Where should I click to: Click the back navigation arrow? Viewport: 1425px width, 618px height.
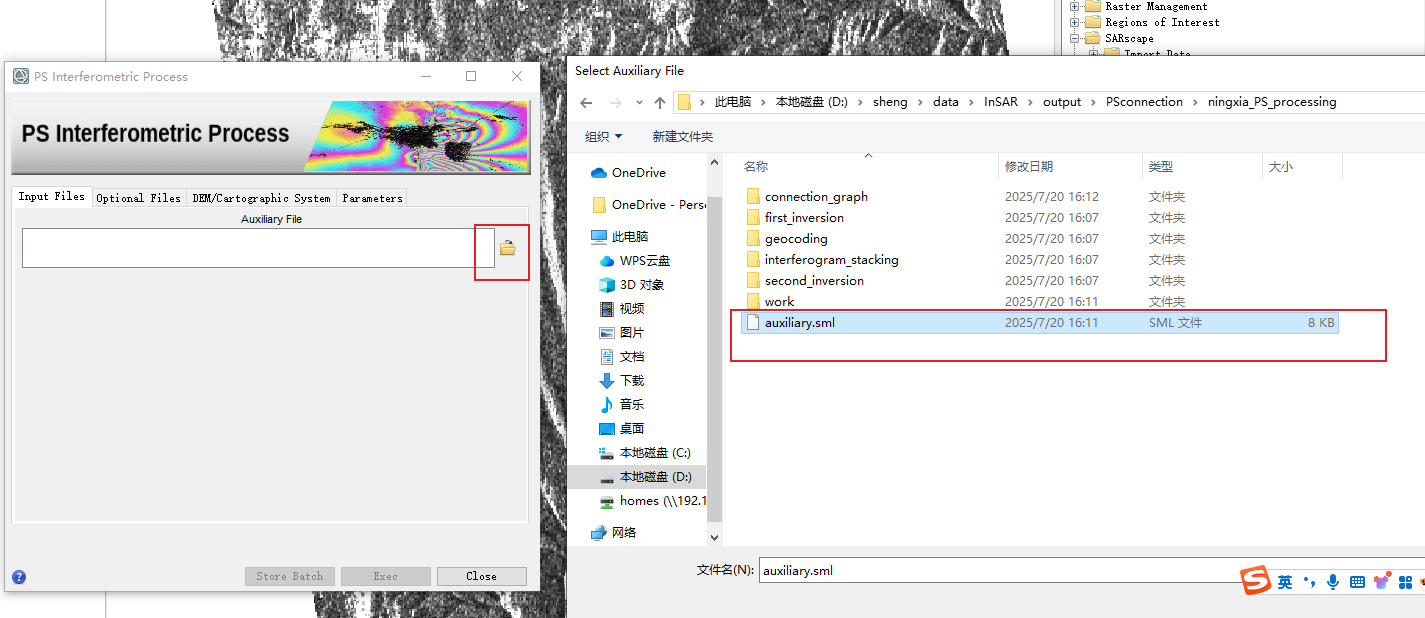pos(586,101)
